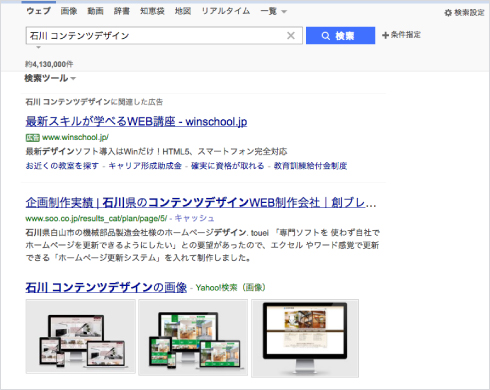Open the winschool.jp ad title link

[136, 122]
